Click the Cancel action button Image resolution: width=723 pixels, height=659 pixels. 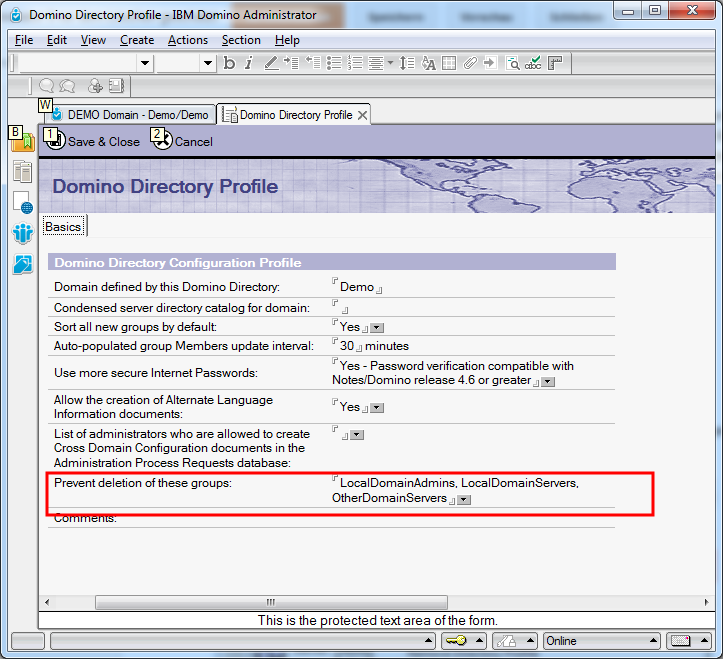click(183, 142)
